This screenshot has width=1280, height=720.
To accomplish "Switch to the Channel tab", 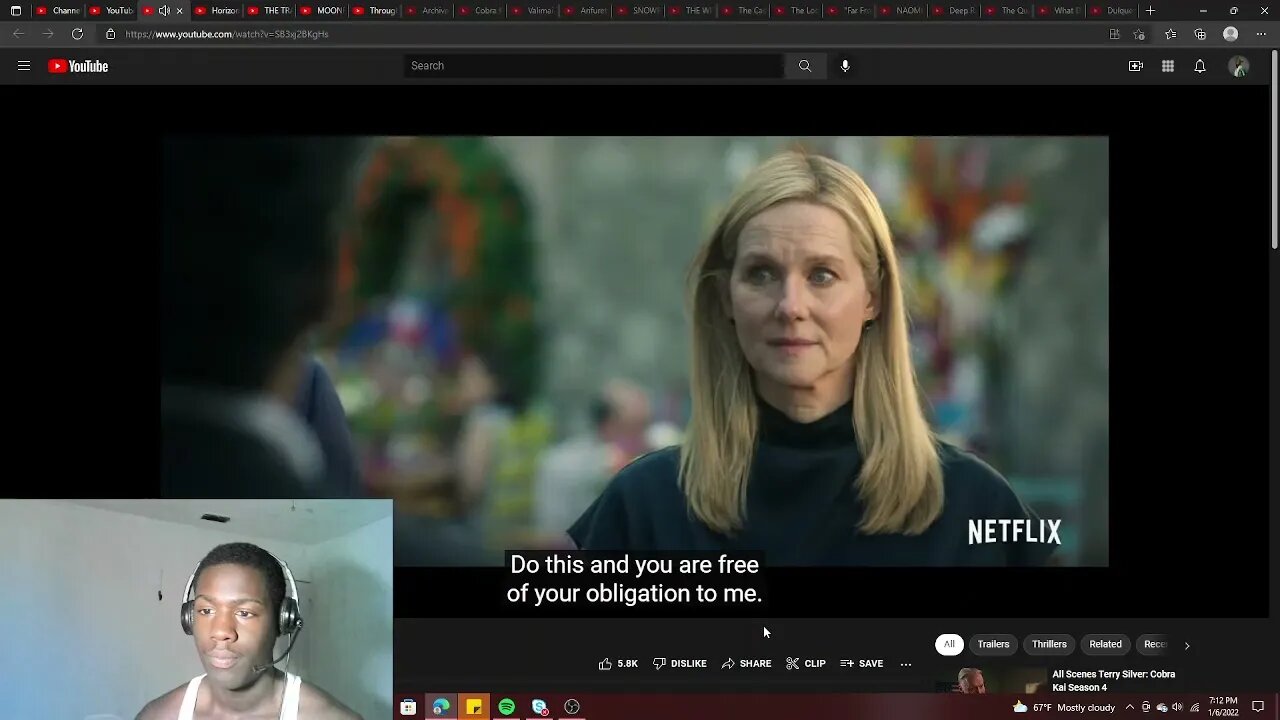I will click(x=58, y=11).
